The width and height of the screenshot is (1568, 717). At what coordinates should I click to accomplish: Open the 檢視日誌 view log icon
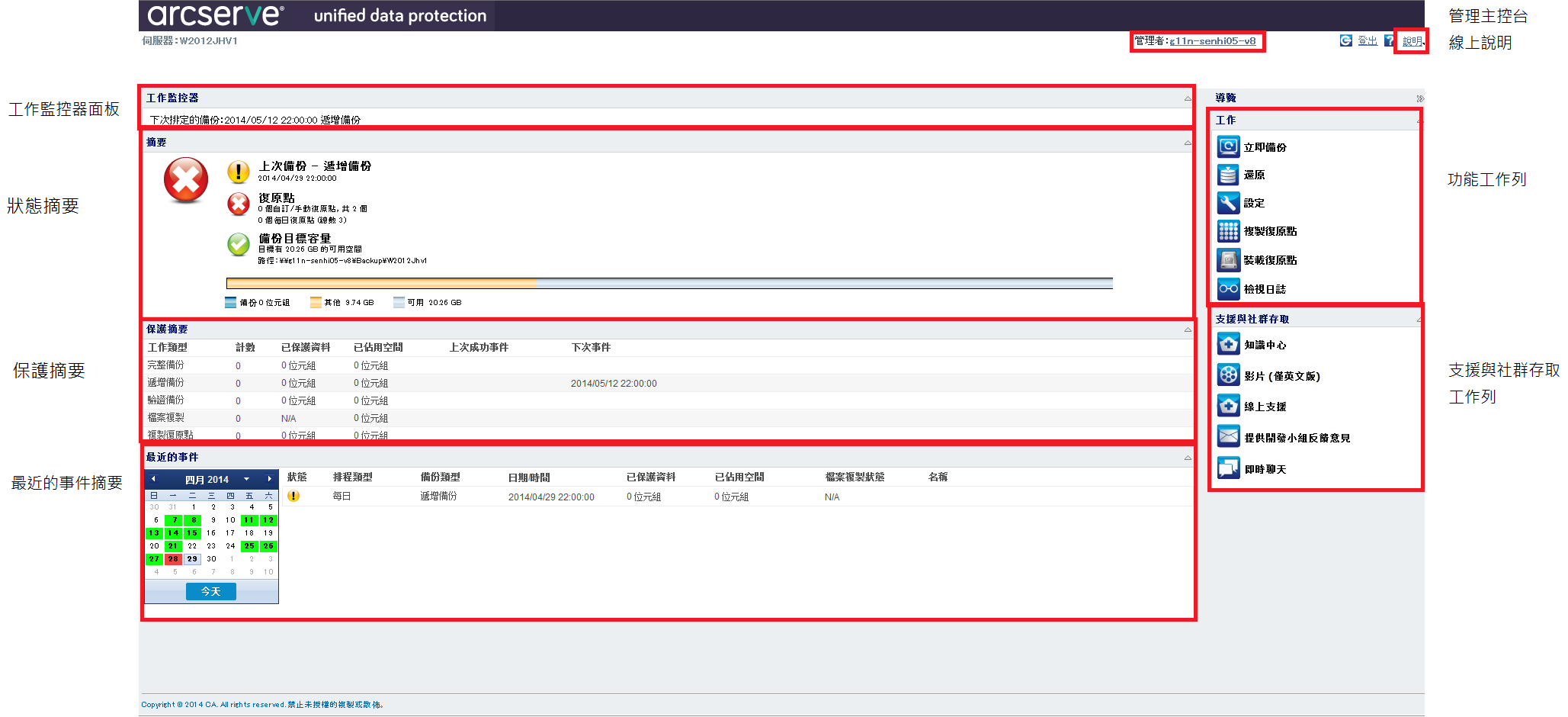[x=1228, y=288]
